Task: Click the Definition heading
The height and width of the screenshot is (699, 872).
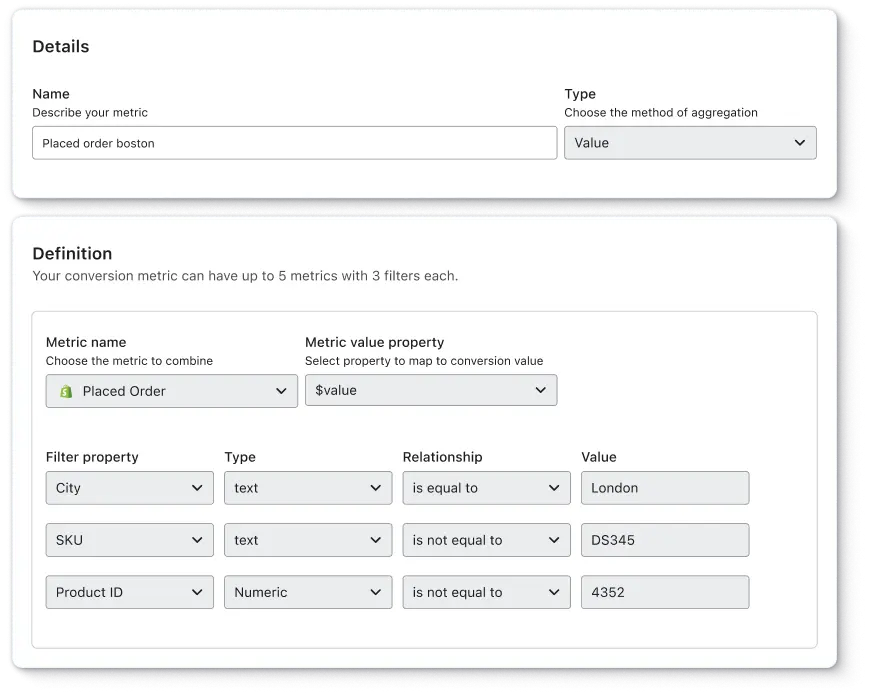Action: [72, 254]
